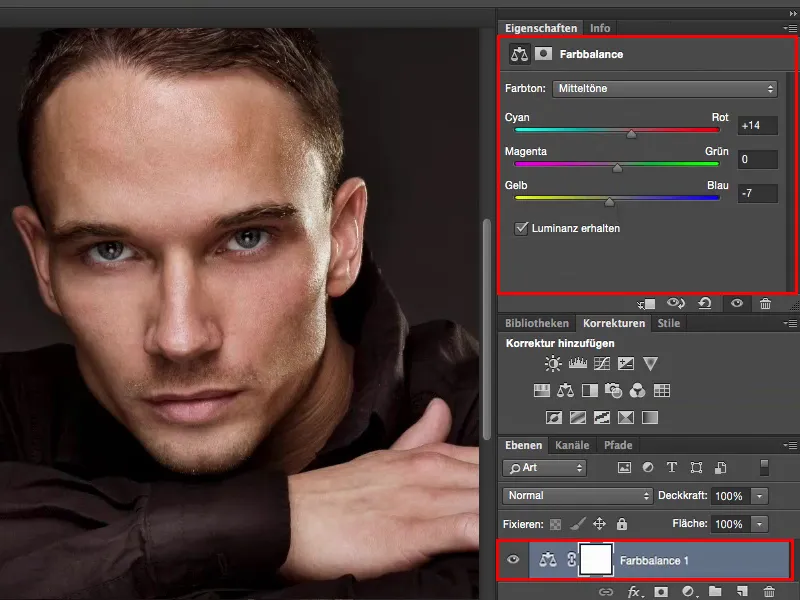Add Hue/Saturation adjustment icon

point(541,391)
